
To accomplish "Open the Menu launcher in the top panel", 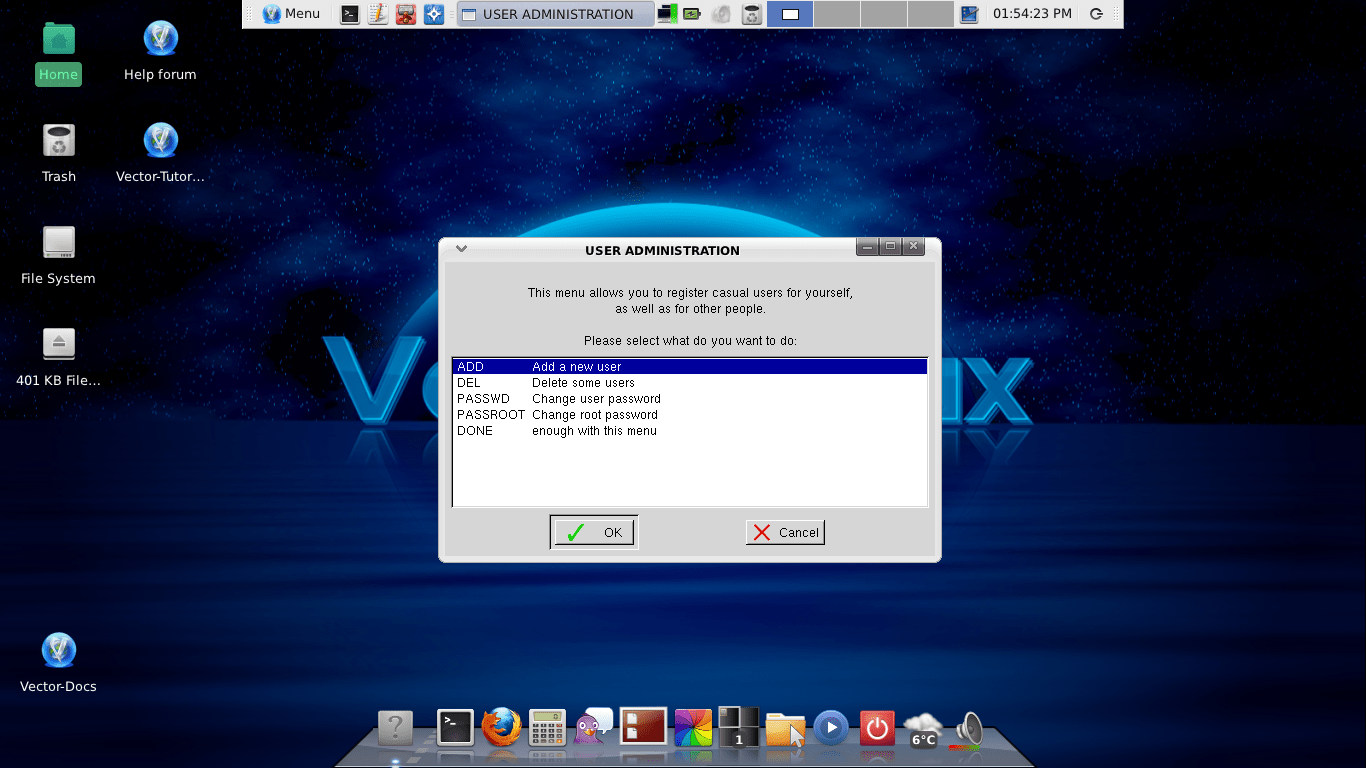I will 291,14.
